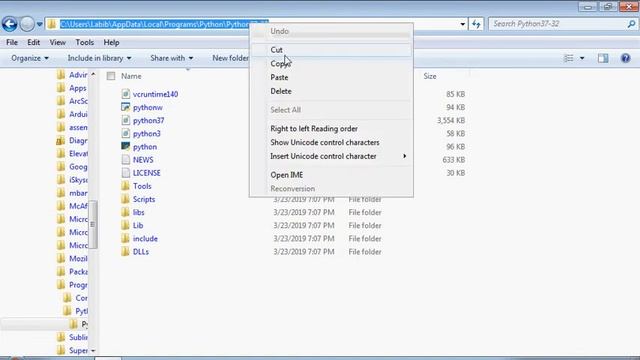The width and height of the screenshot is (640, 360).
Task: Select the LICENSE file icon
Action: tap(126, 173)
